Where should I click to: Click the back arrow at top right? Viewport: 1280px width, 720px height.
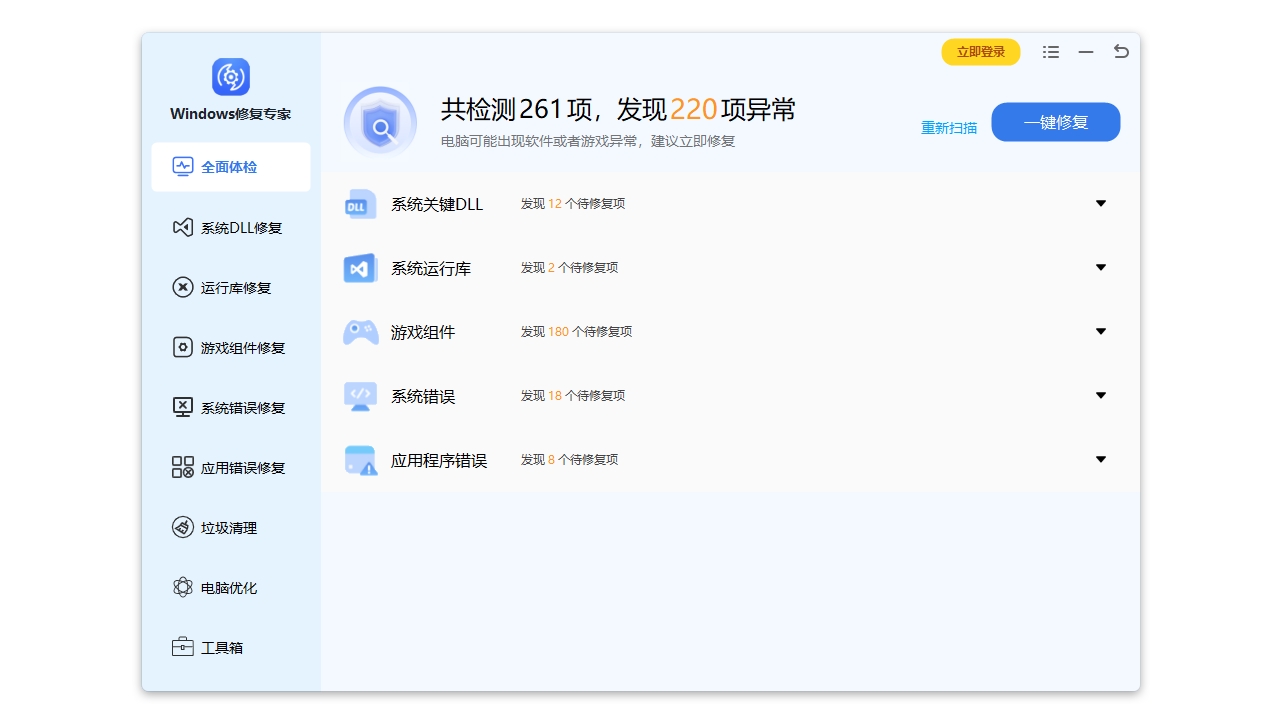(x=1120, y=51)
